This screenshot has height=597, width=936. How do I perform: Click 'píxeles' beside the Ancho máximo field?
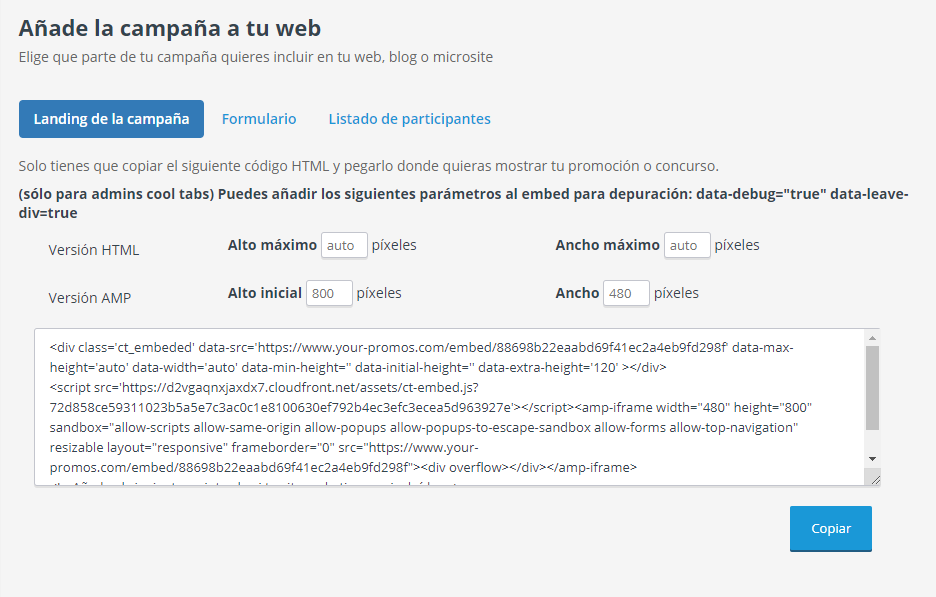click(737, 245)
